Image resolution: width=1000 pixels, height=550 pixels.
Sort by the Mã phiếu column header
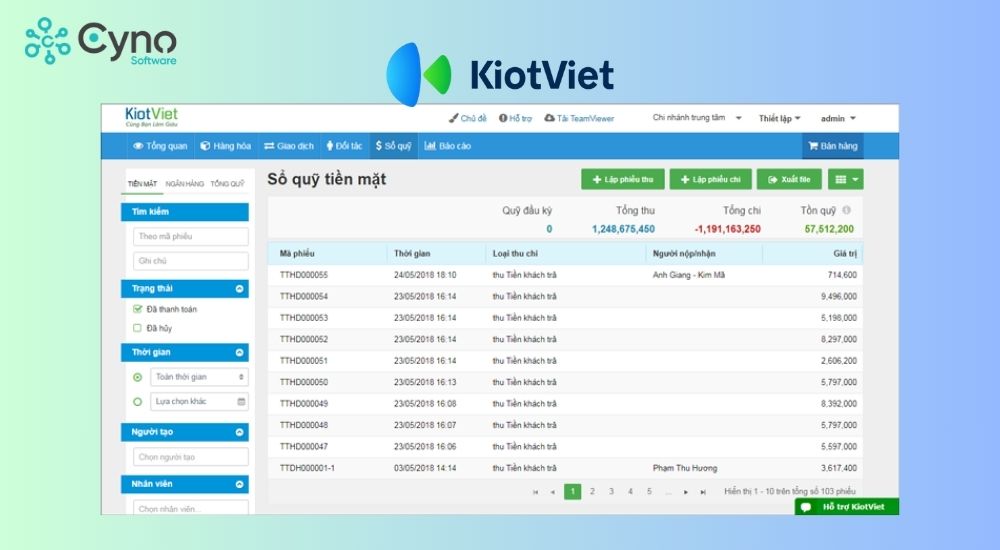pos(297,253)
